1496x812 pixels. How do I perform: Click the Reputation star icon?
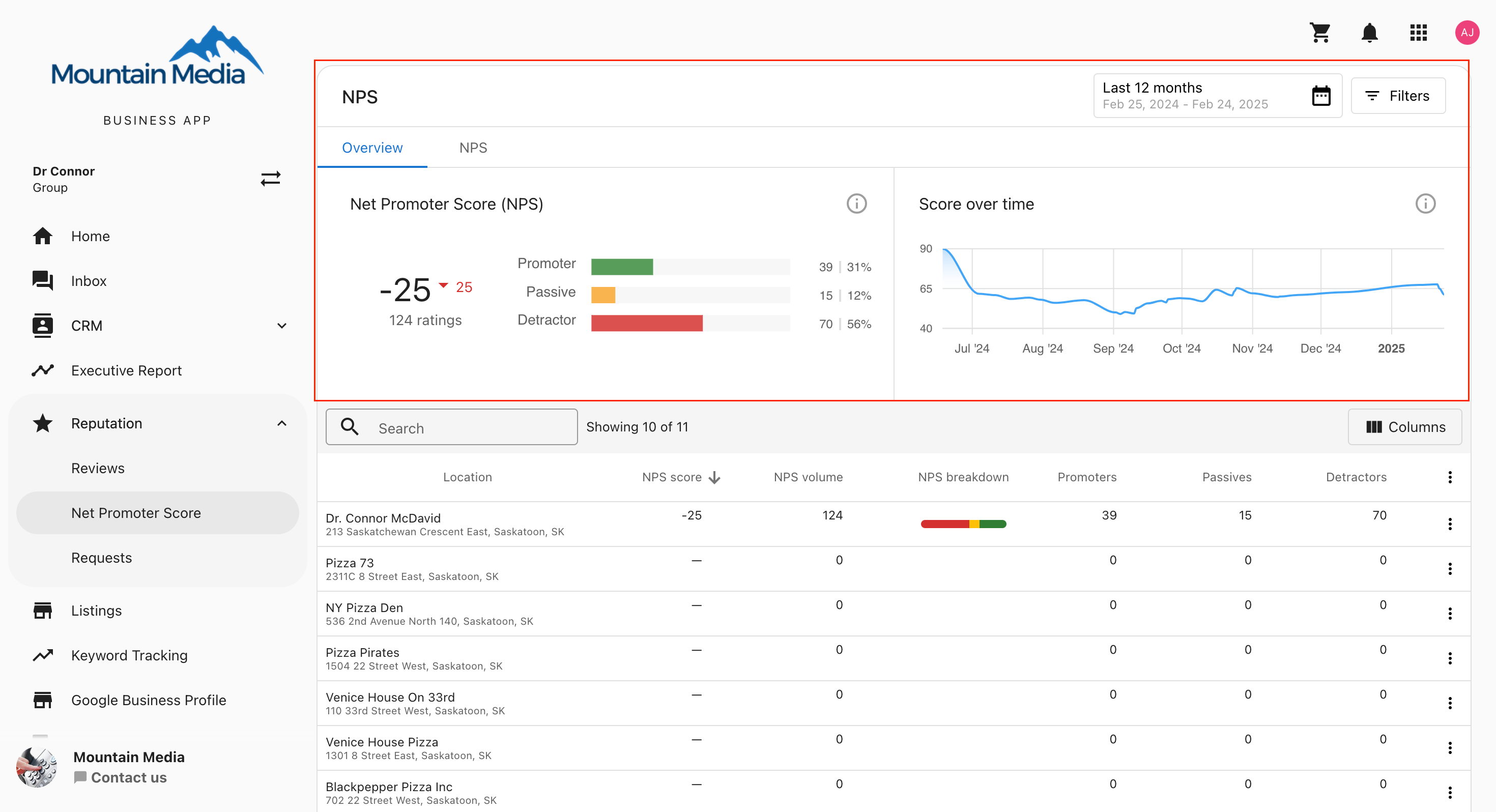pyautogui.click(x=42, y=423)
